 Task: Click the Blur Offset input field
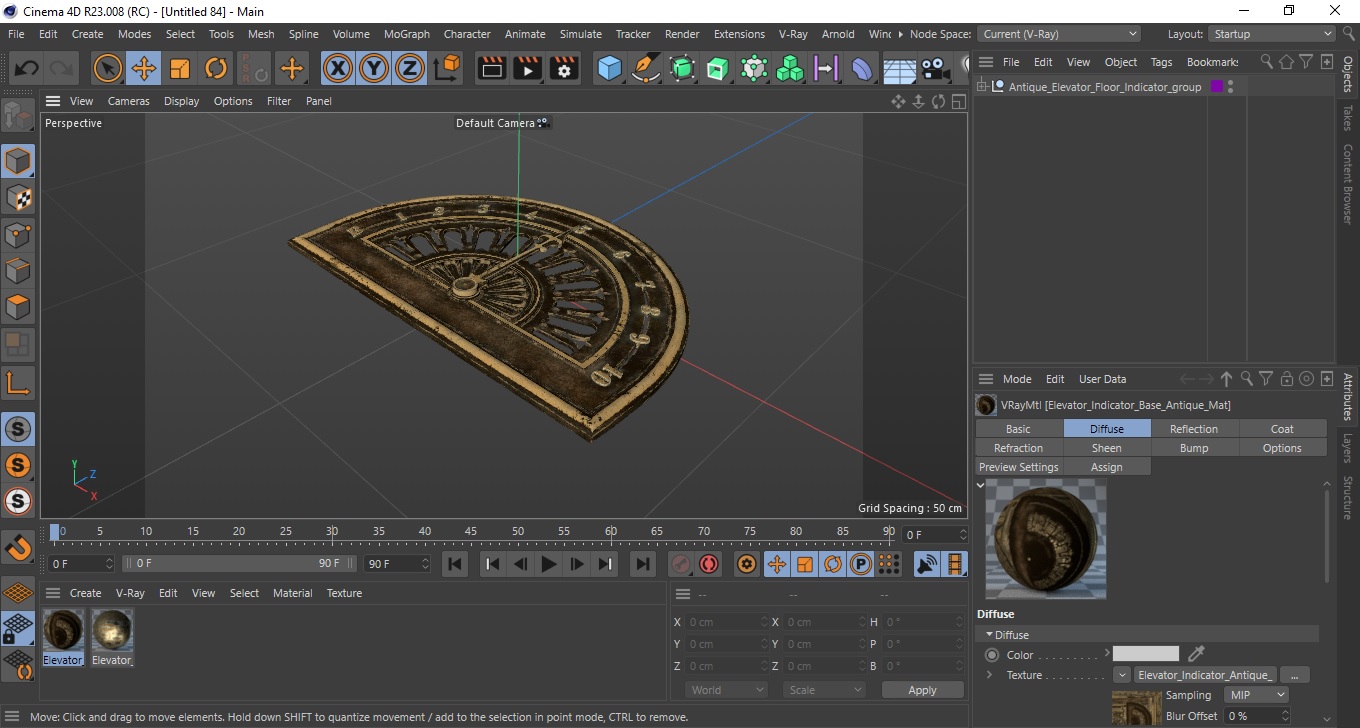click(x=1256, y=716)
